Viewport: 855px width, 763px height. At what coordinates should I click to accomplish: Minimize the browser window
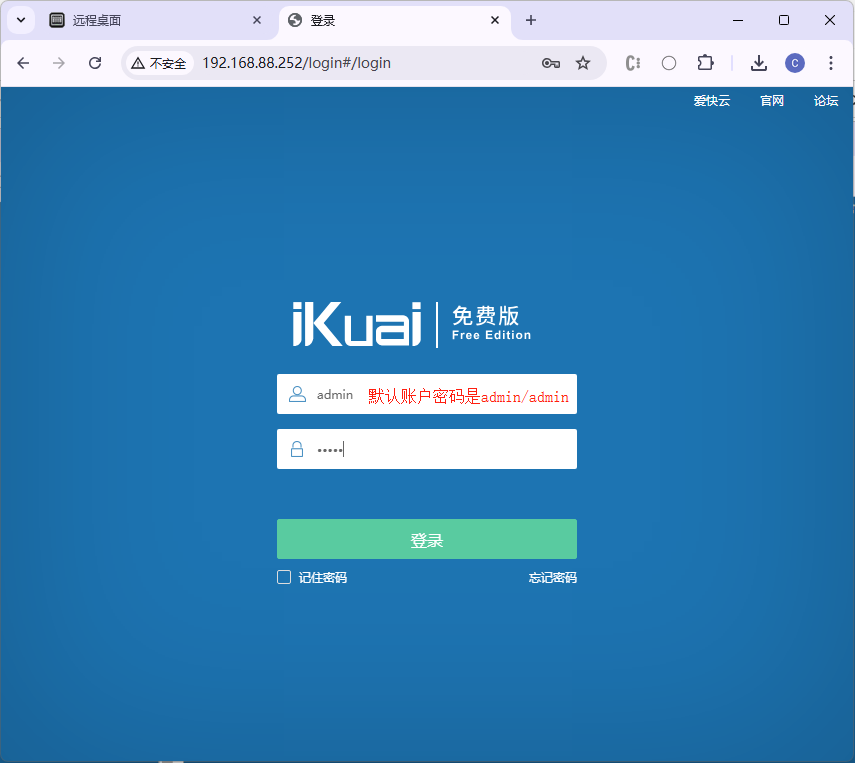click(x=738, y=20)
